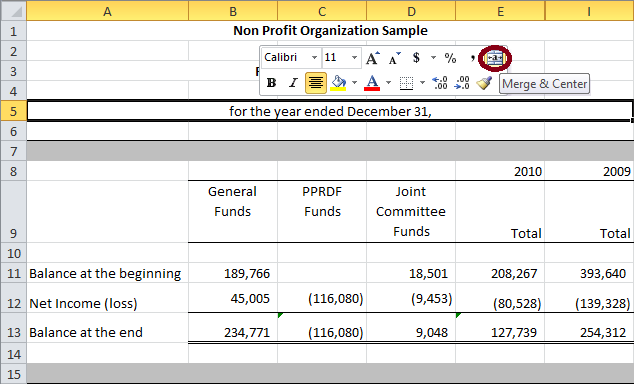Click the 'PPRDF Funds' header cell

322,211
